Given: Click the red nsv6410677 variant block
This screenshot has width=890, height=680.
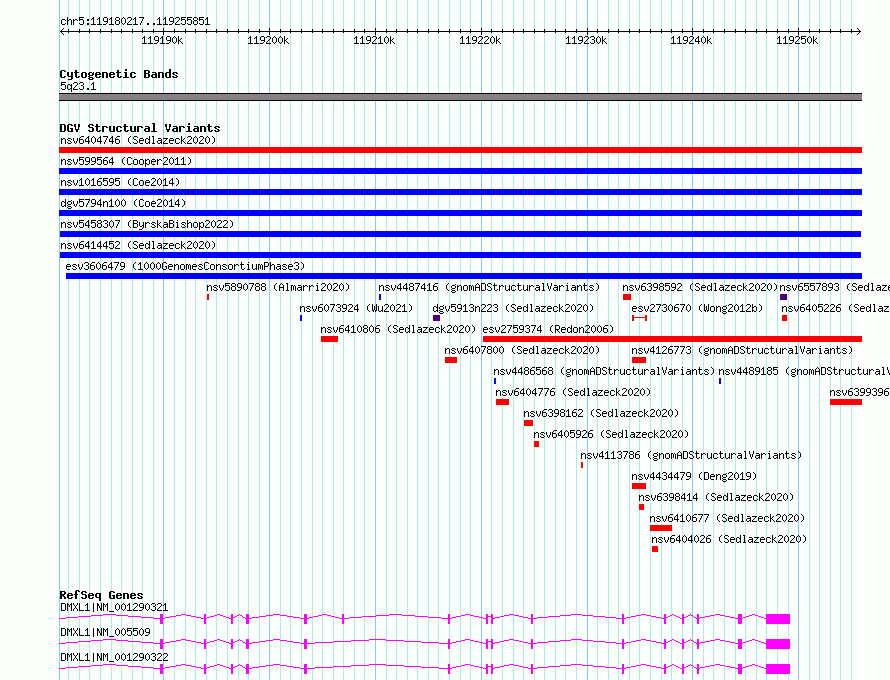Looking at the screenshot, I should 661,528.
